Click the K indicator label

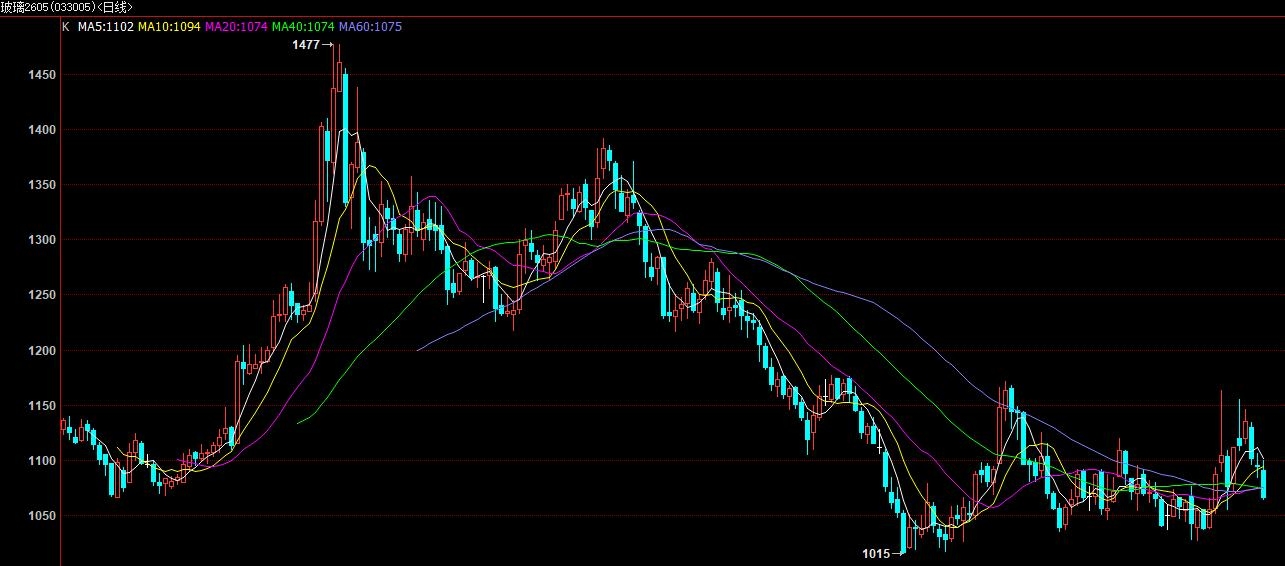(x=66, y=27)
